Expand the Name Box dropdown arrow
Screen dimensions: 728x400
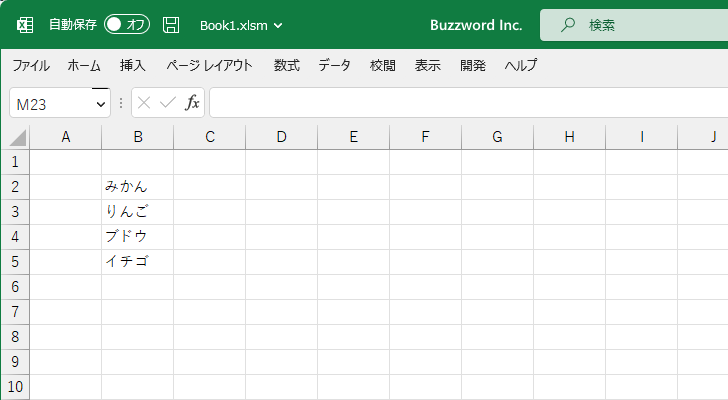(x=101, y=104)
